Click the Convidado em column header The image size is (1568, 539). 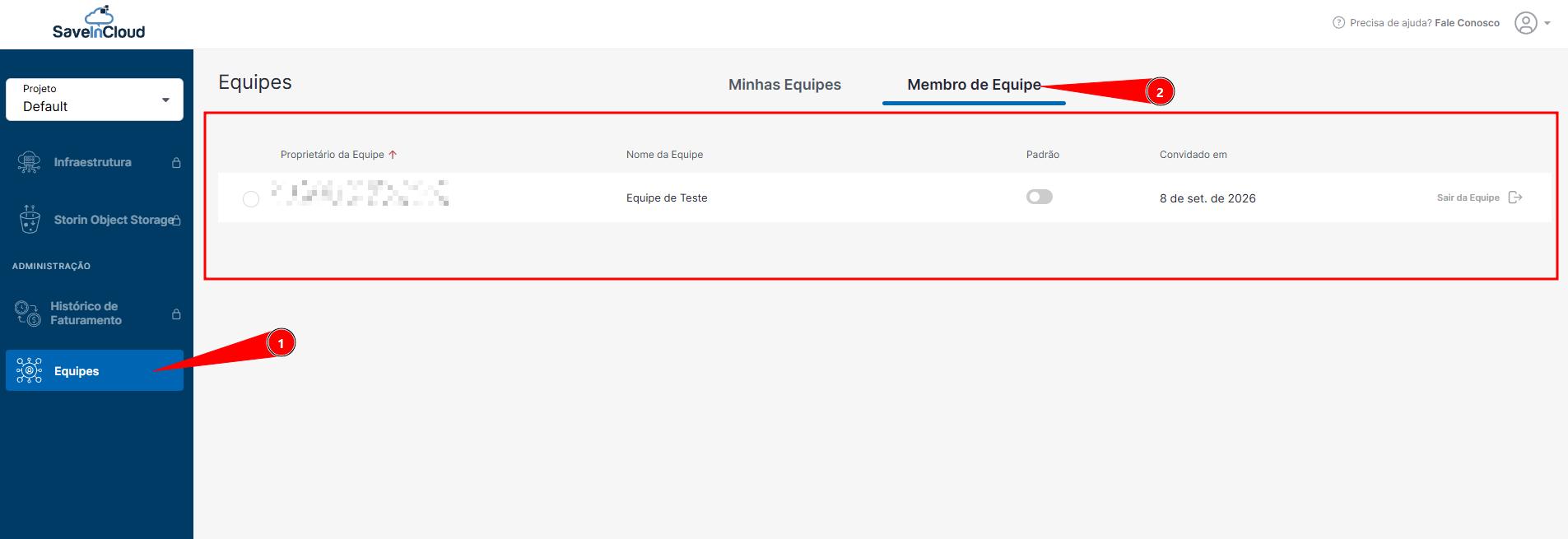pos(1193,155)
